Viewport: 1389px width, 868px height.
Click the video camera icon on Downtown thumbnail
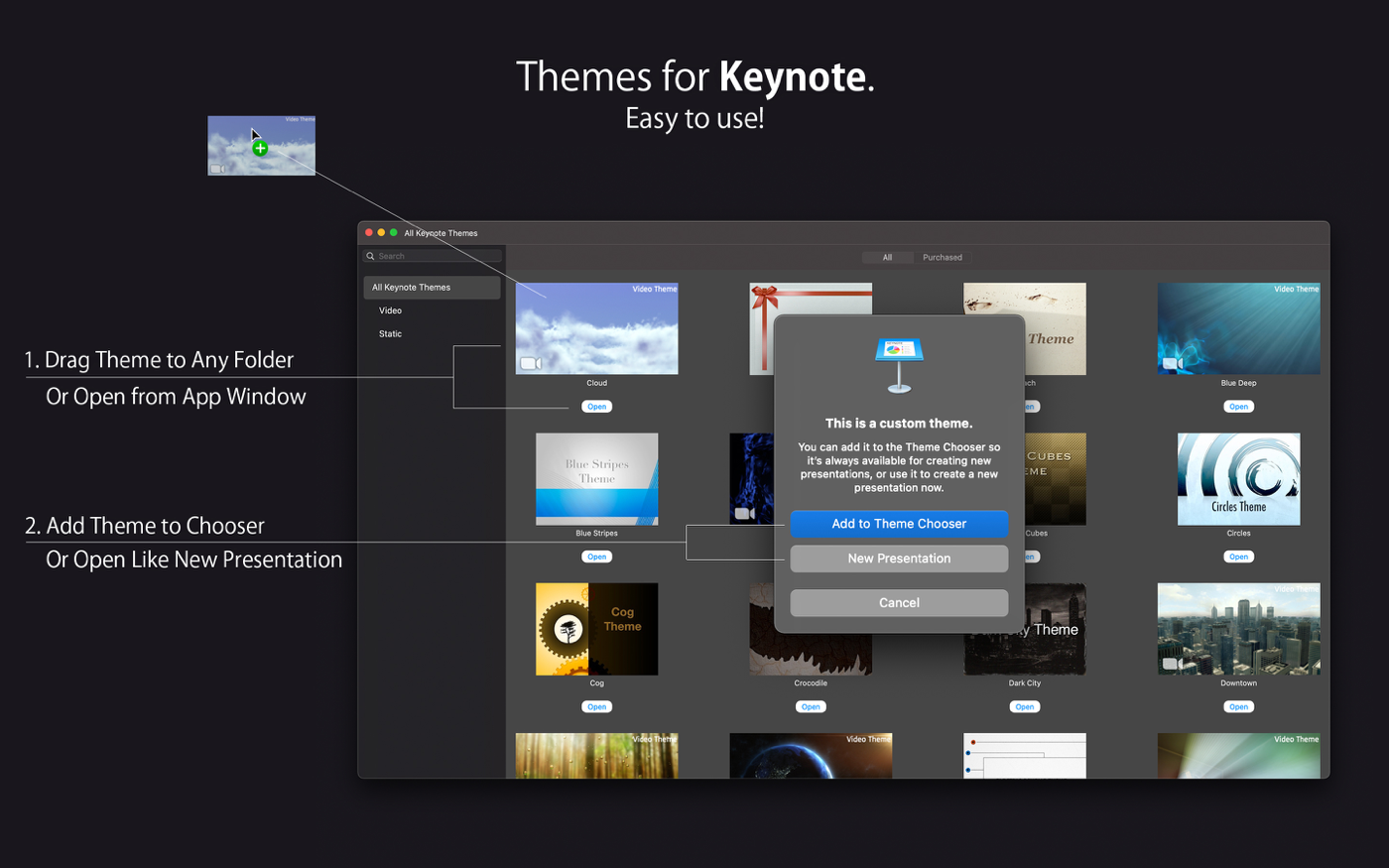click(x=1173, y=664)
